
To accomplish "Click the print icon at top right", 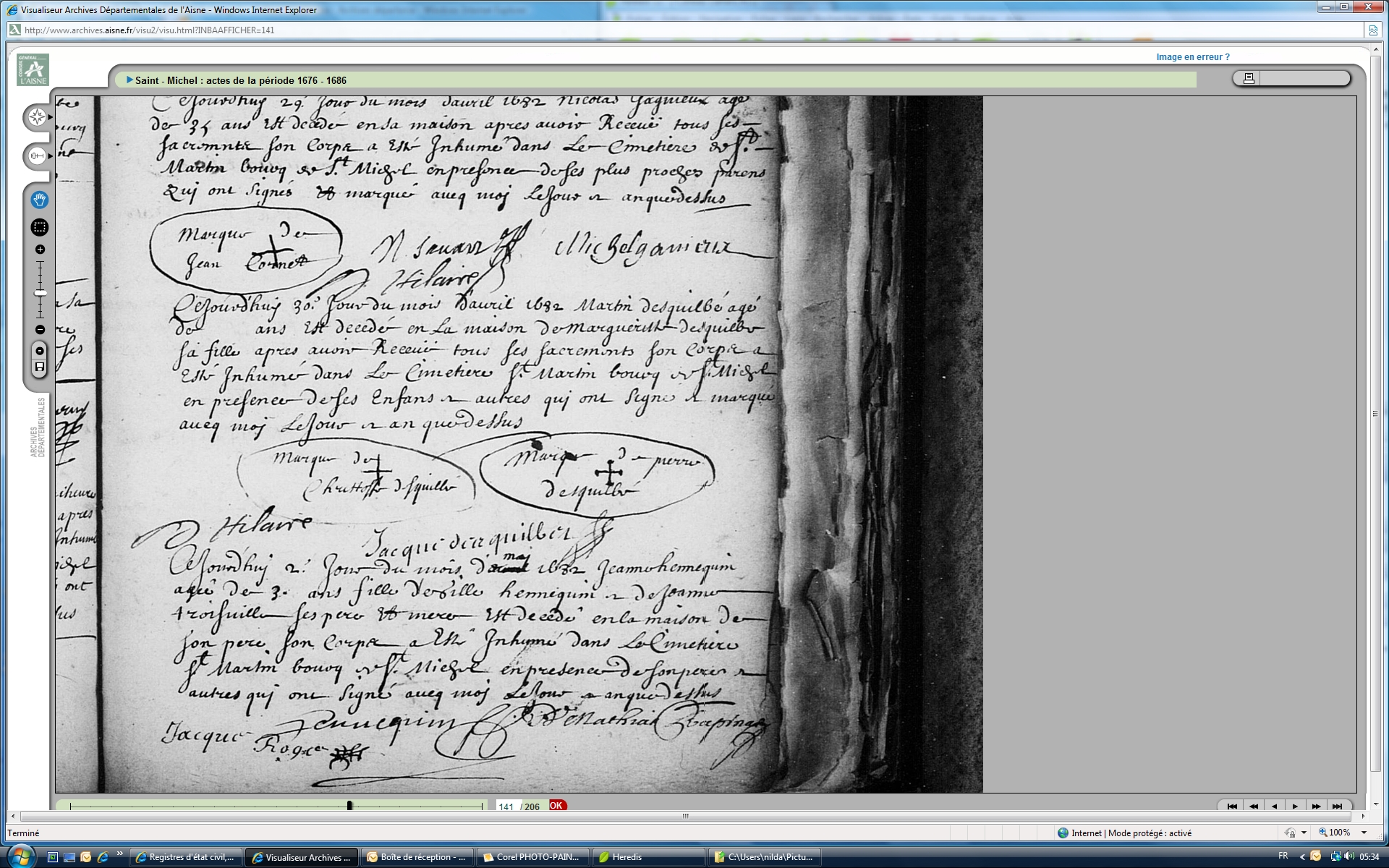I will pyautogui.click(x=1249, y=78).
